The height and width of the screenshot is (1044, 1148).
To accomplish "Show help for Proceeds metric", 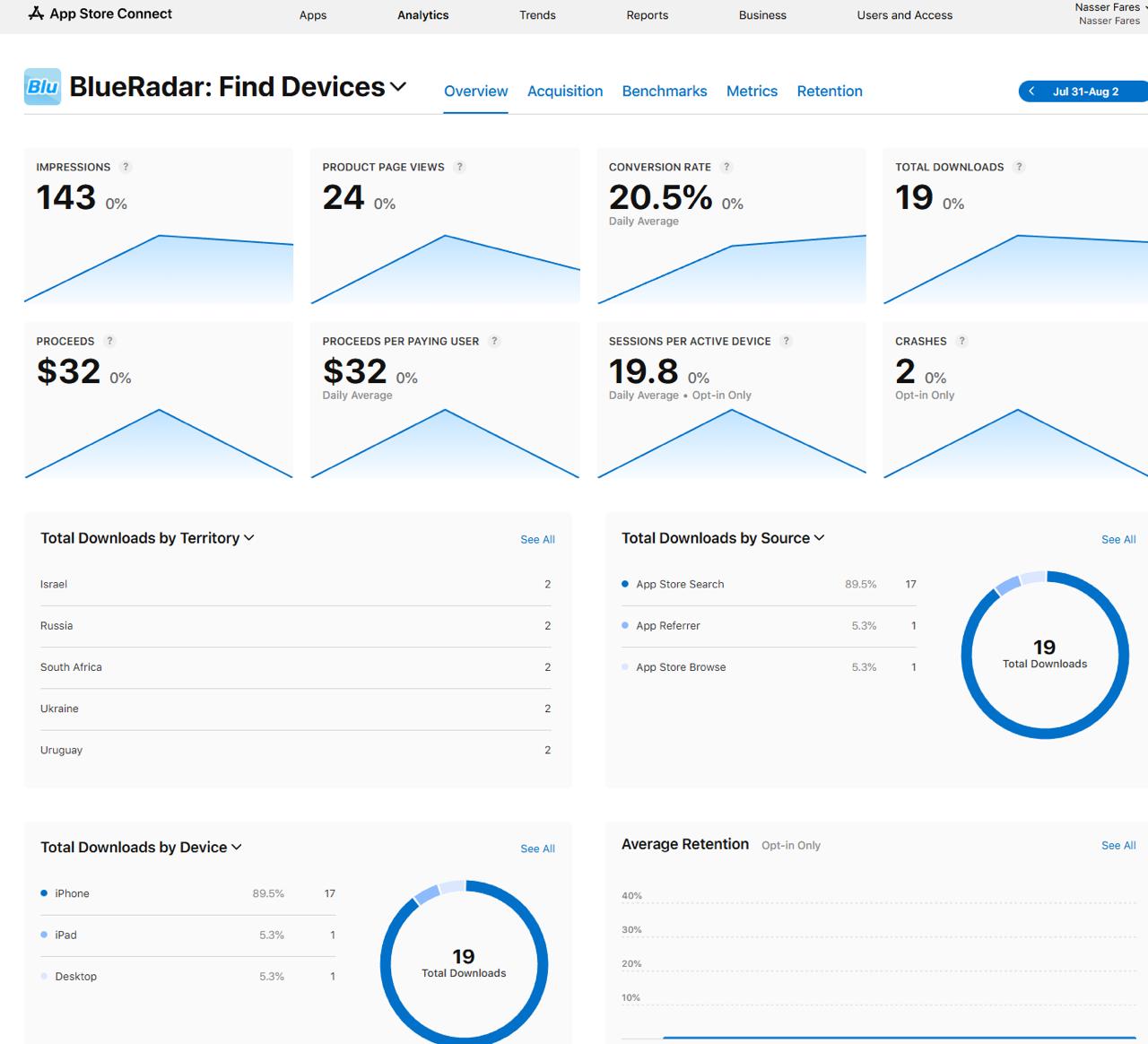I will click(x=109, y=341).
